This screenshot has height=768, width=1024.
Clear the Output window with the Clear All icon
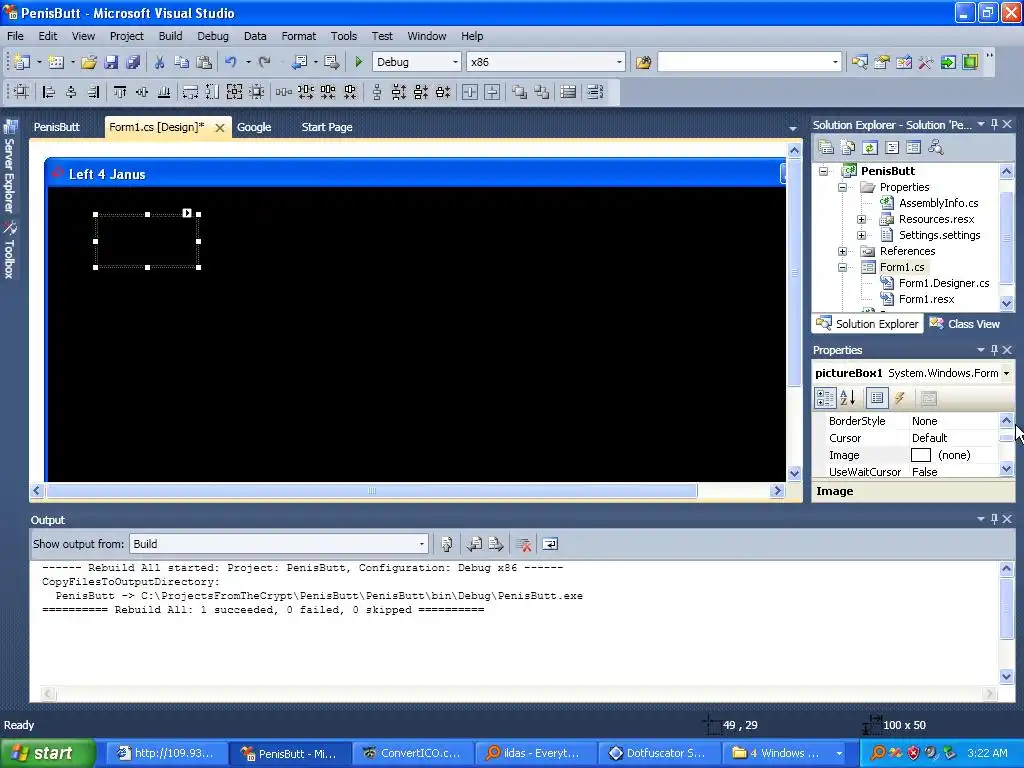[x=523, y=544]
